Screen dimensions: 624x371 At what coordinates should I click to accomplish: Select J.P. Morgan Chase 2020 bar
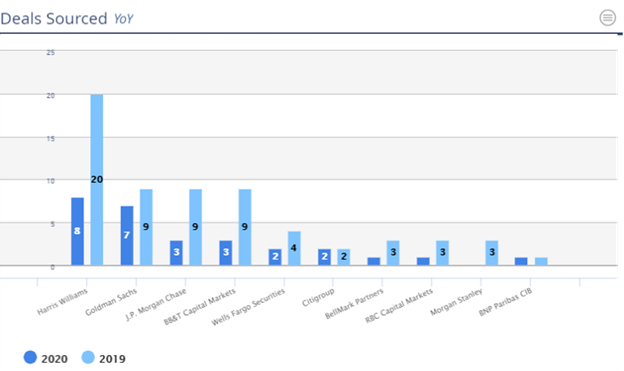click(x=176, y=253)
